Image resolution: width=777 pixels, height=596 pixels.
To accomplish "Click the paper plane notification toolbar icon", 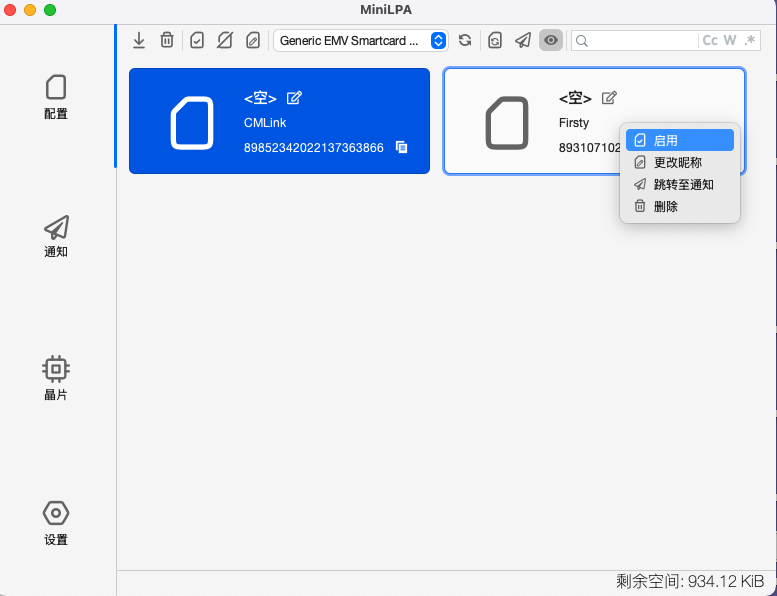I will [523, 40].
